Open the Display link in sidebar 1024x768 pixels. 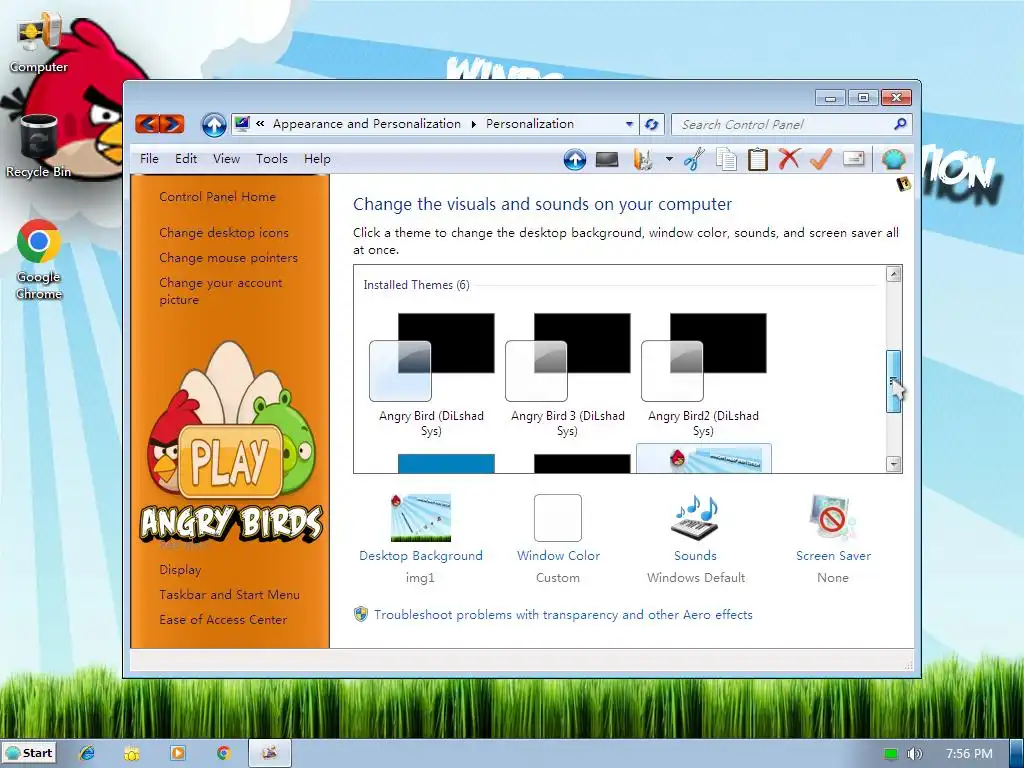pos(180,569)
